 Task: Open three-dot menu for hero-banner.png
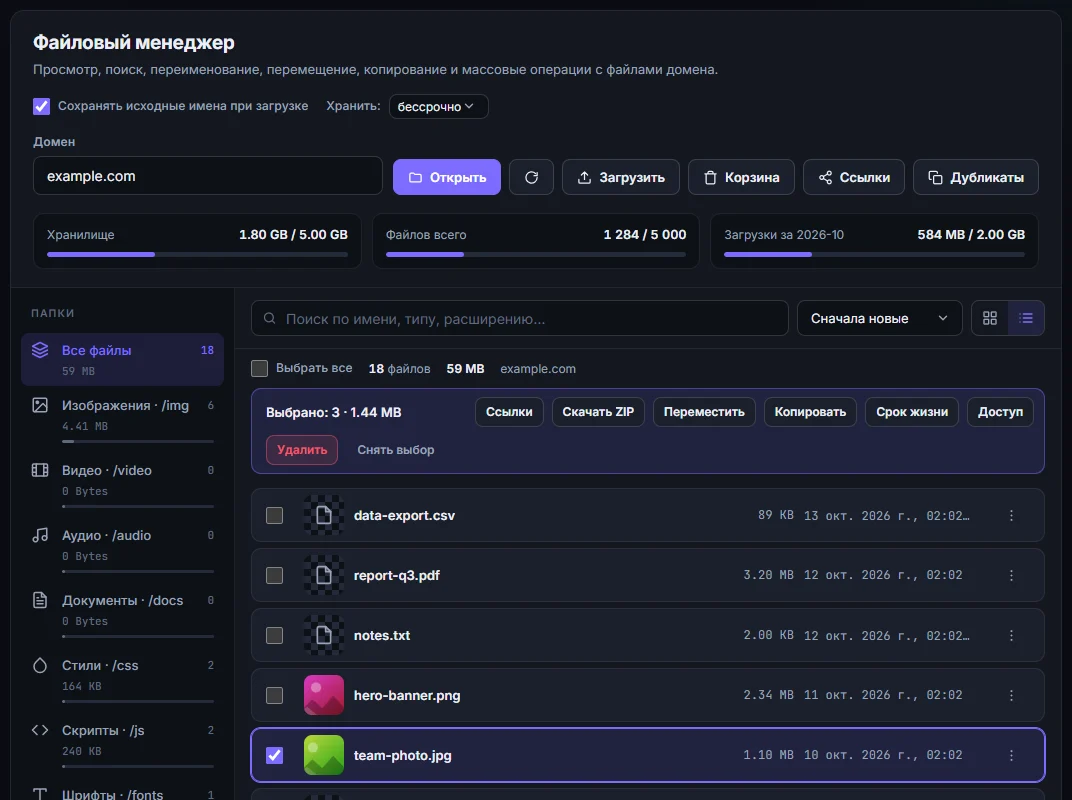1011,695
